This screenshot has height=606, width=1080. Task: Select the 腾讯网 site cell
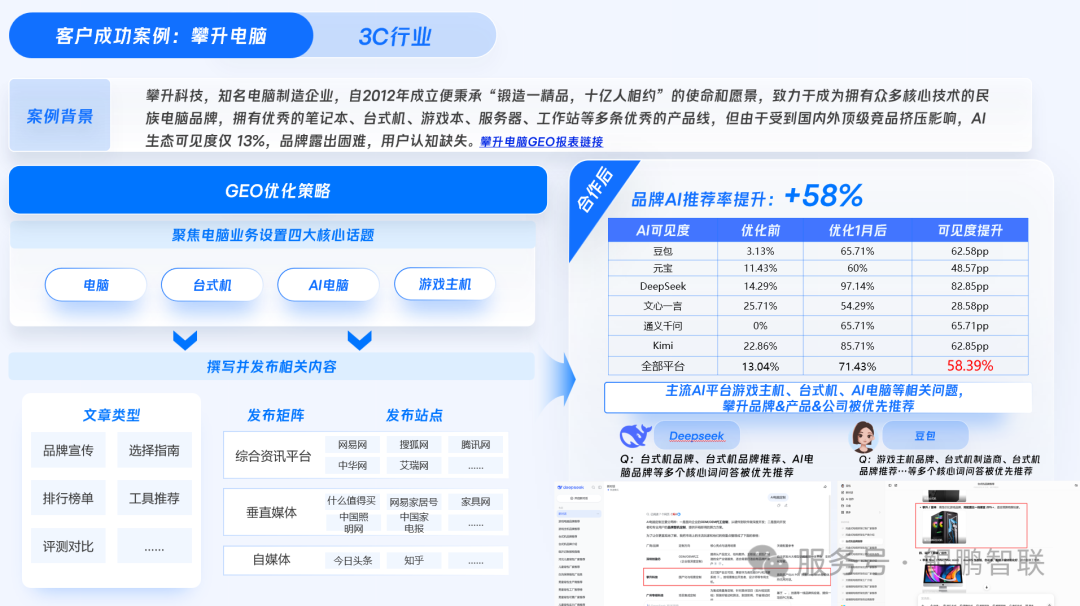pos(475,445)
